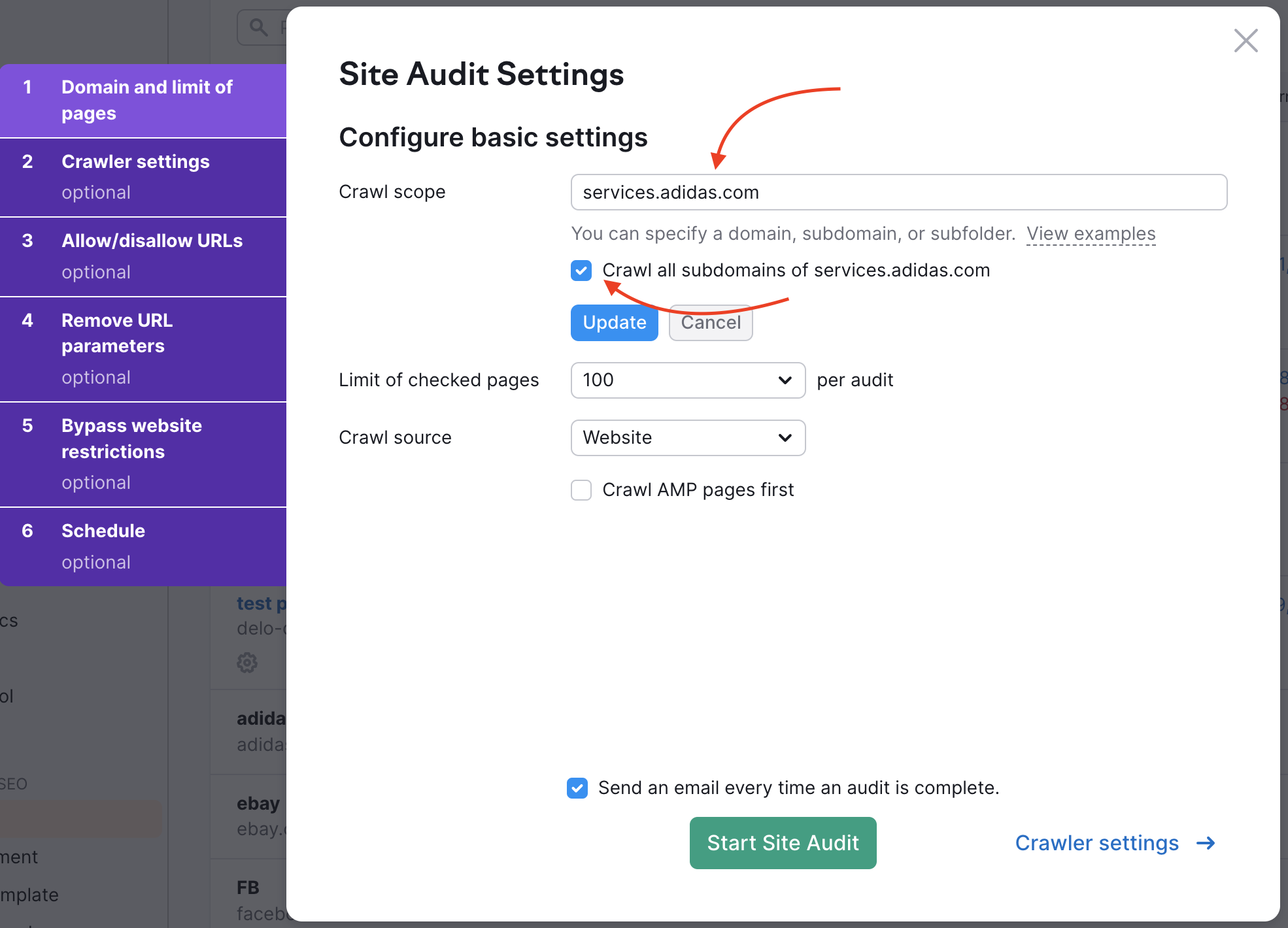Go to step 6 Schedule
The image size is (1288, 928).
coord(143,546)
